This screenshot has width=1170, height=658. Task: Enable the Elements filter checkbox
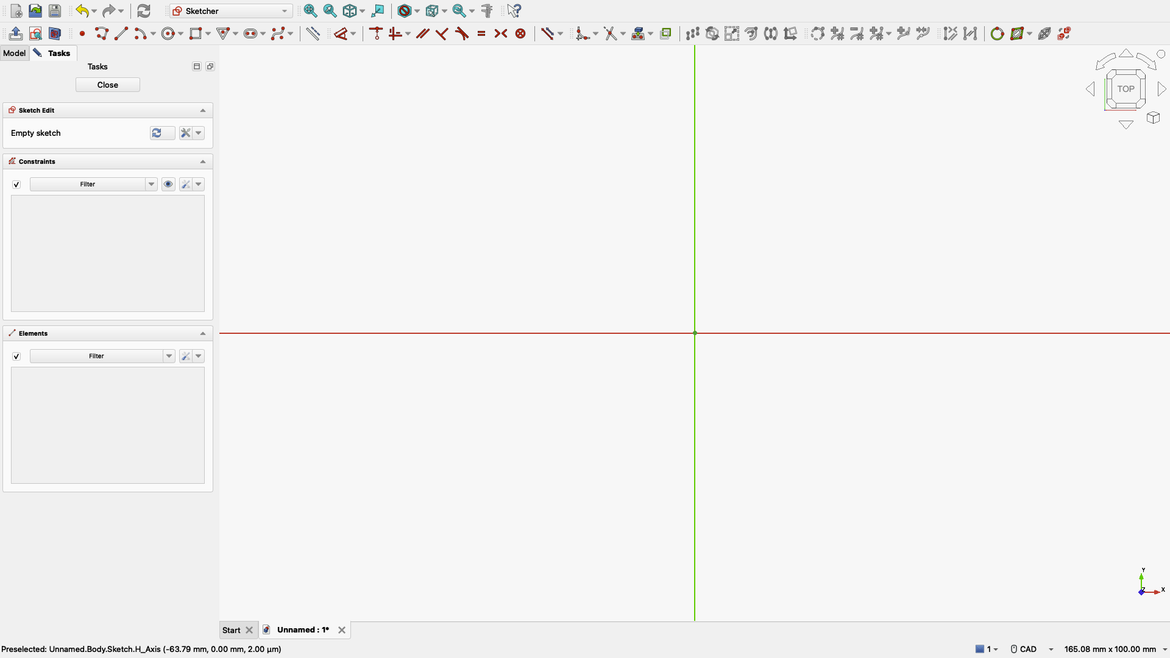click(16, 355)
